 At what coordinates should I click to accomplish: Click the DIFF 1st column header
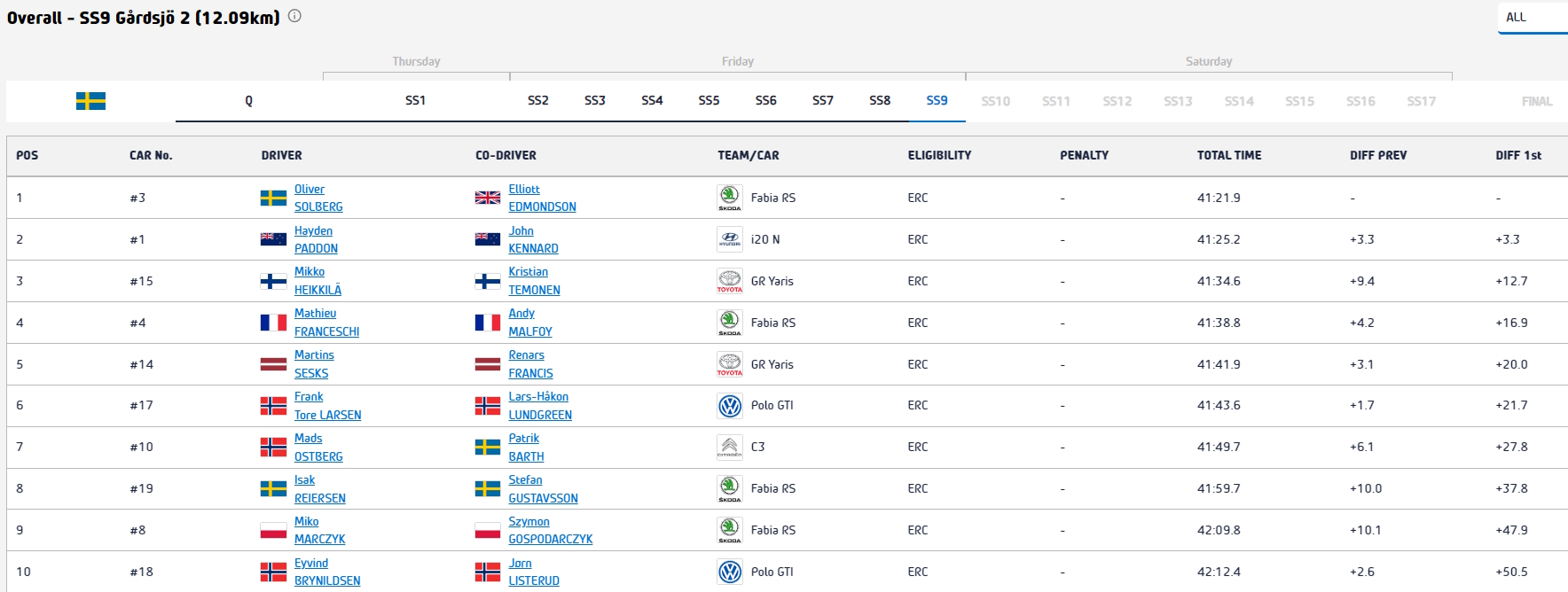click(x=1517, y=155)
